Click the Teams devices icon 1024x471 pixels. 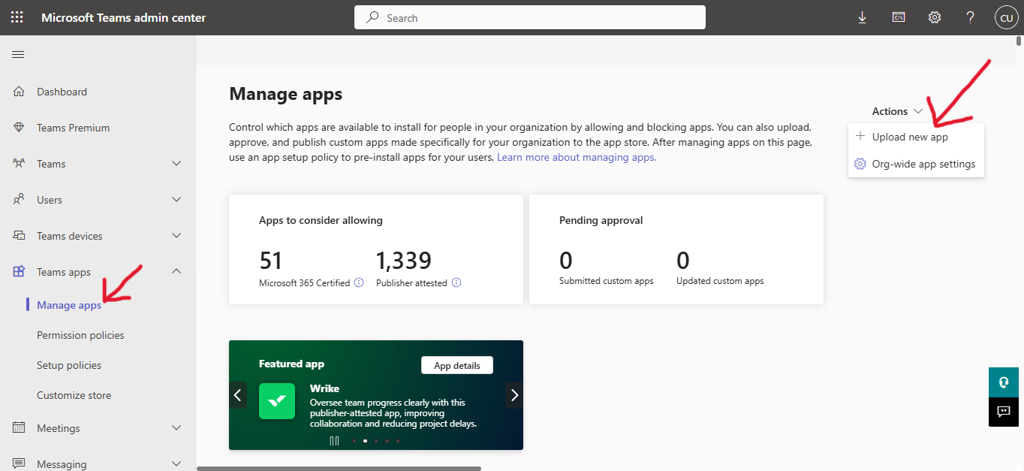(x=19, y=235)
